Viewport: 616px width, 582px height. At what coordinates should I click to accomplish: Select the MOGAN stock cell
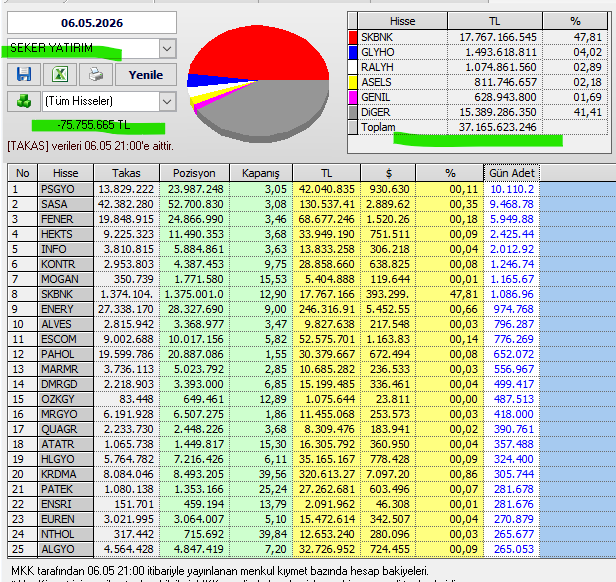point(66,279)
